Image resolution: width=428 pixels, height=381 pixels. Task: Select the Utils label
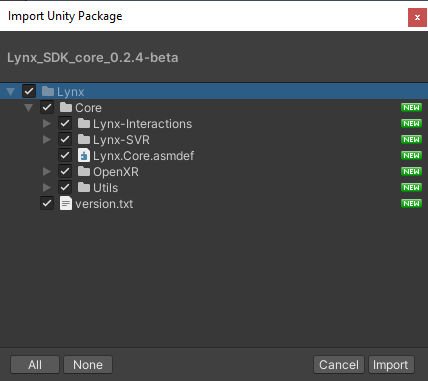click(105, 188)
